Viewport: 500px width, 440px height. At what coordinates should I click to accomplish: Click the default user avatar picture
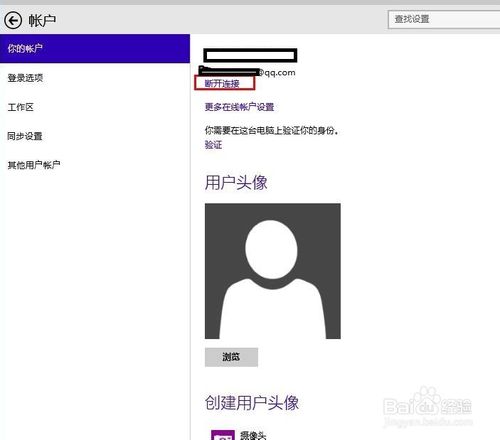point(273,271)
